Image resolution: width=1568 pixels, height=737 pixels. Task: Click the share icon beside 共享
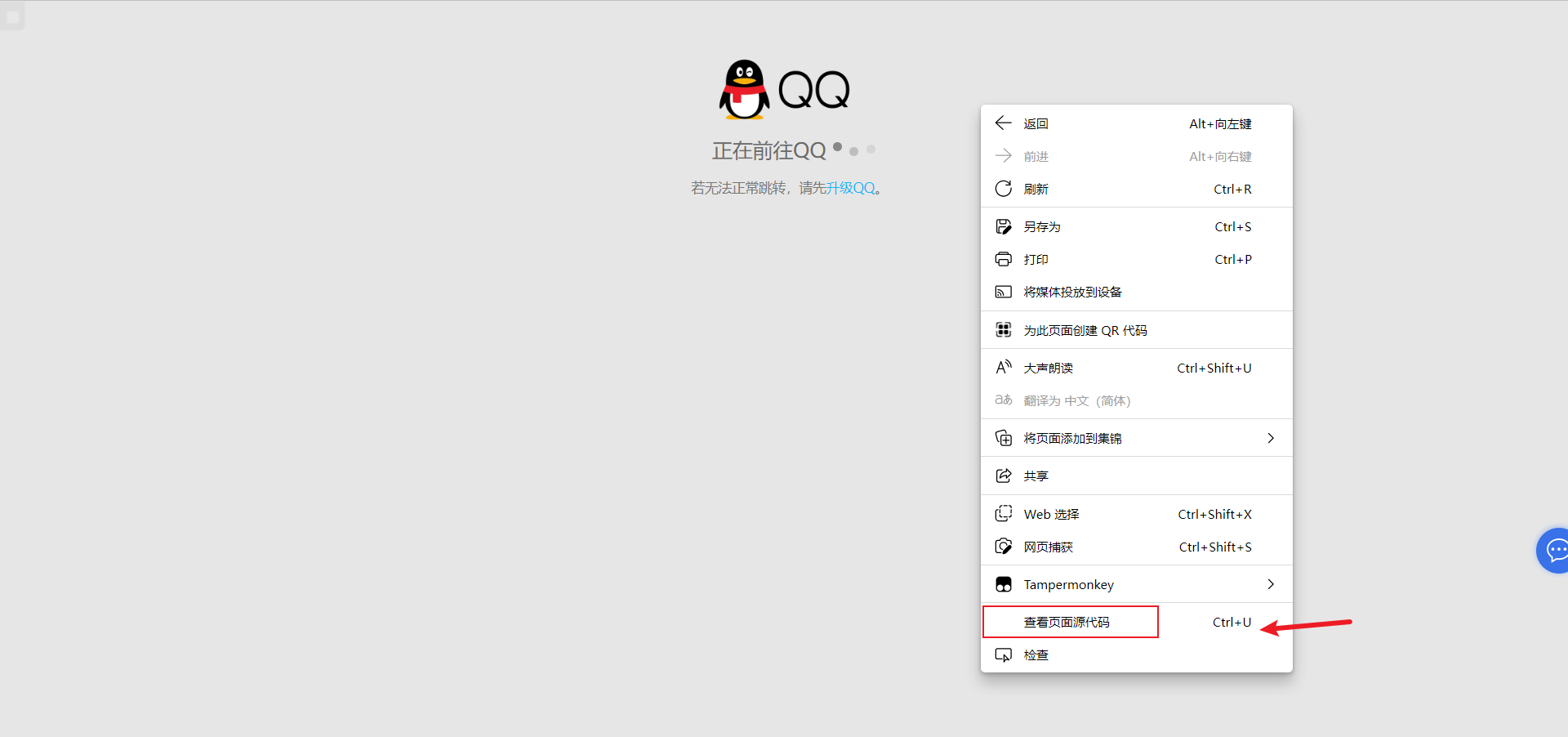tap(1004, 476)
